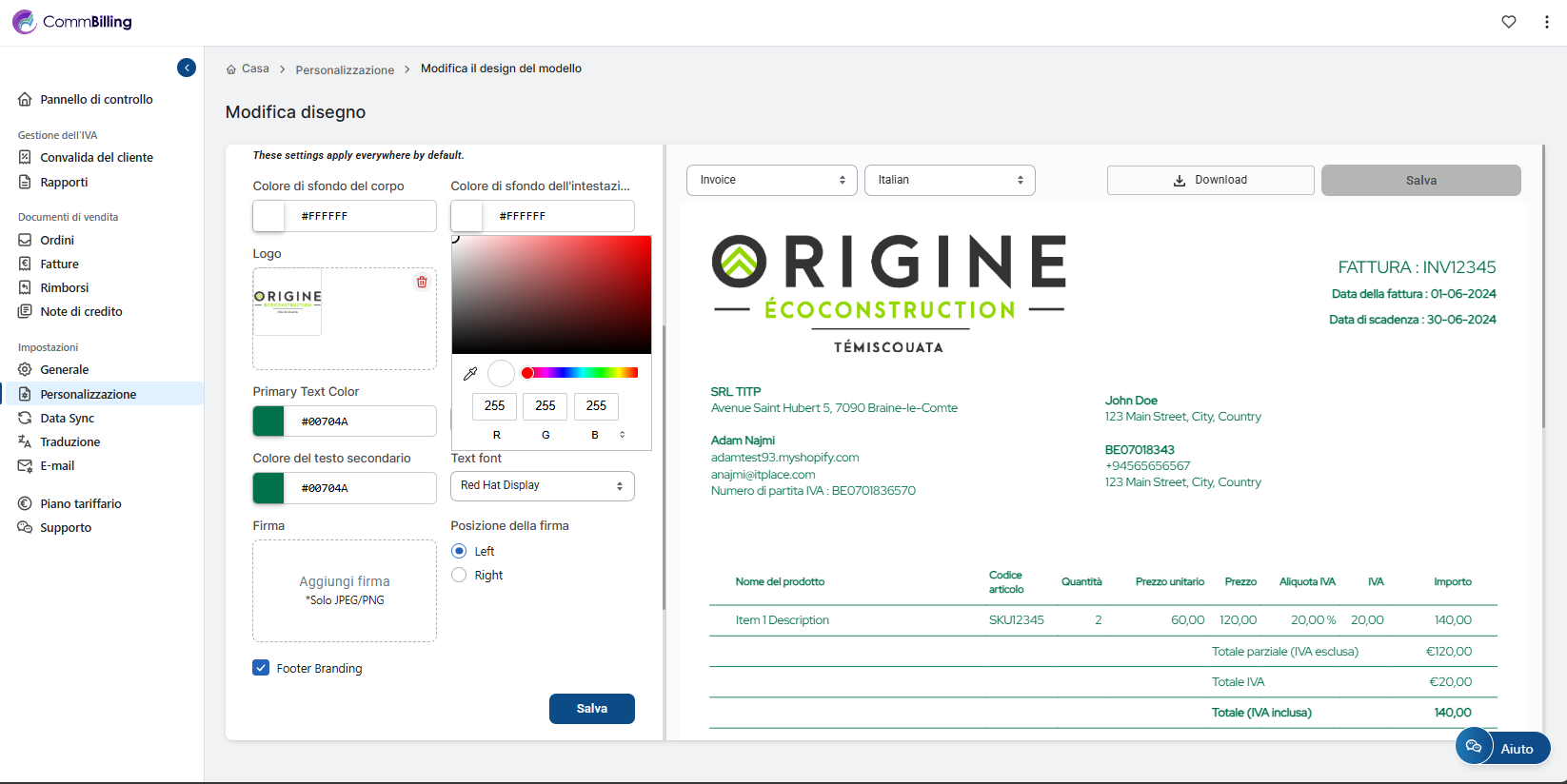The width and height of the screenshot is (1567, 784).
Task: Expand the Italian language dropdown
Action: pyautogui.click(x=949, y=180)
